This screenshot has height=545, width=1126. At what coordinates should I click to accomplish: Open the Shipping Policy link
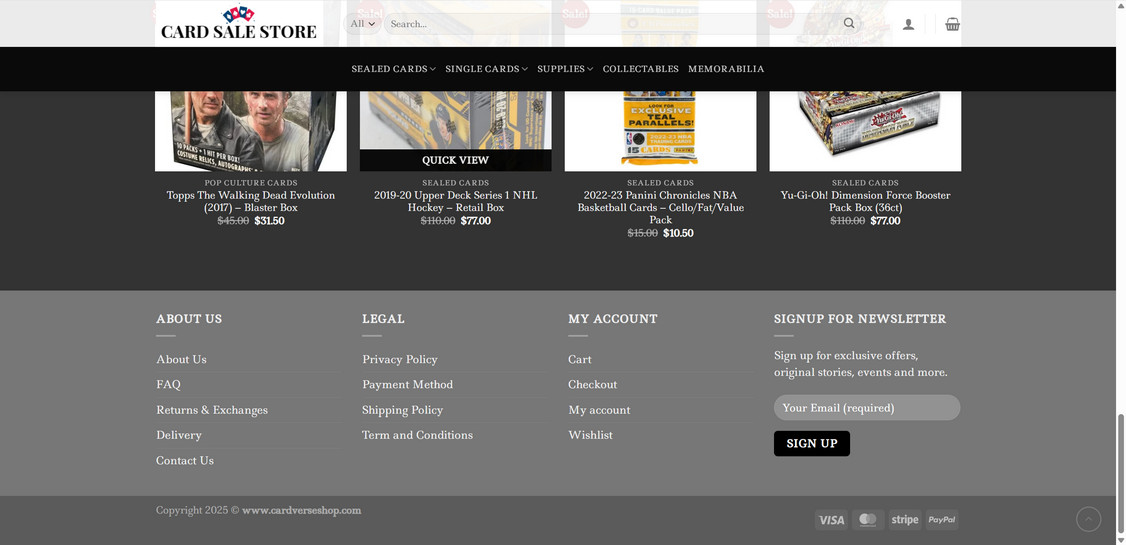[402, 410]
